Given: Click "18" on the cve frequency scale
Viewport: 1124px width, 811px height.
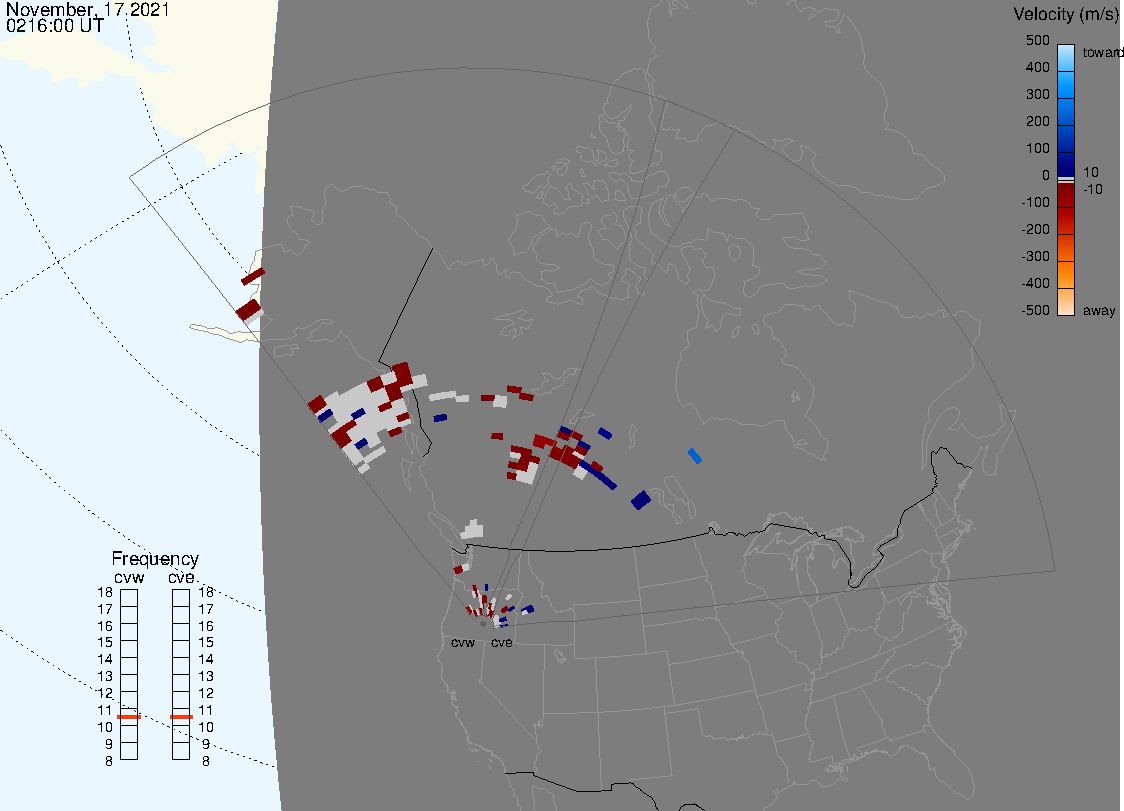Looking at the screenshot, I should point(206,592).
